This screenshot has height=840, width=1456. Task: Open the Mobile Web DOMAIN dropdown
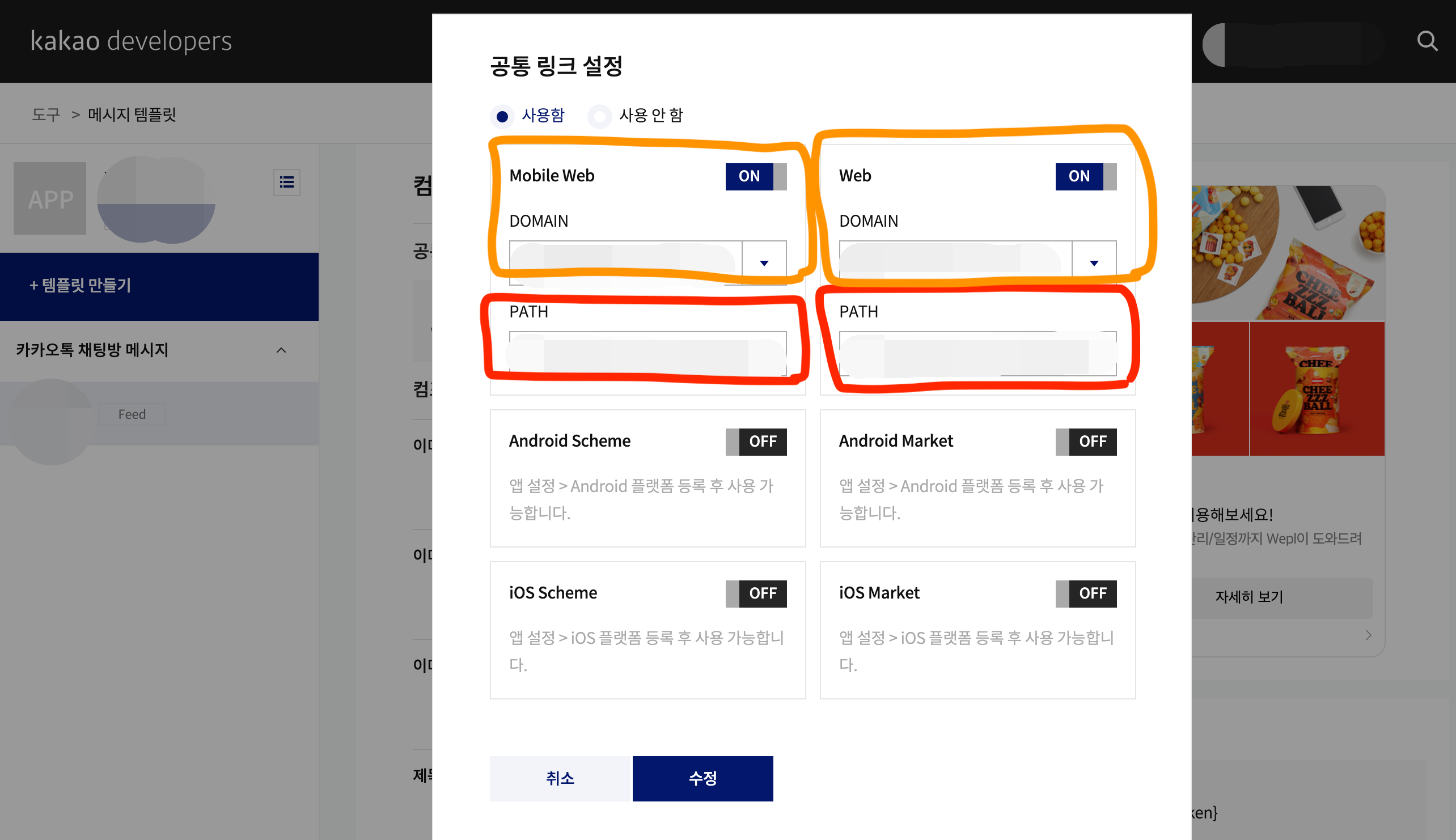764,263
